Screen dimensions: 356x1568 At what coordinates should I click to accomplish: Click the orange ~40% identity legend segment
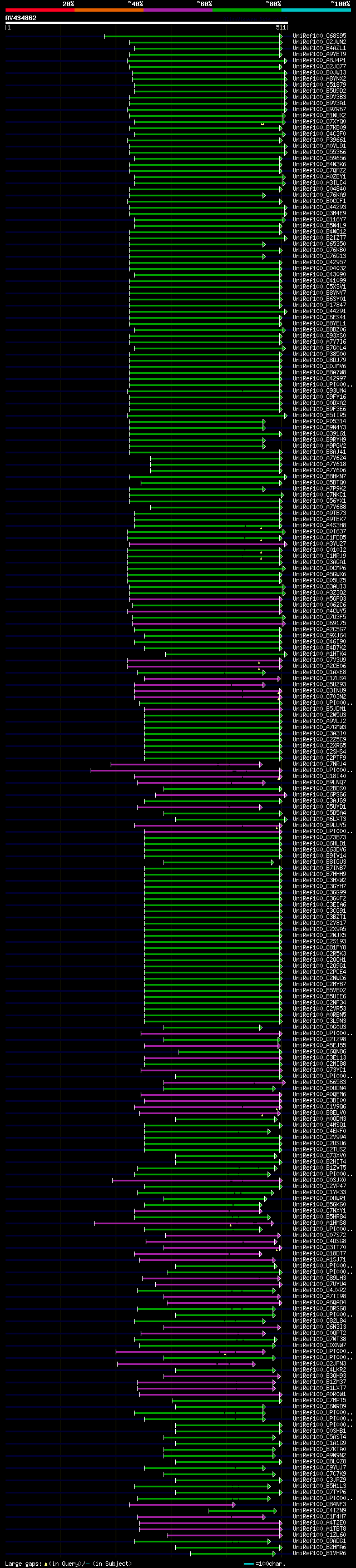[109, 10]
